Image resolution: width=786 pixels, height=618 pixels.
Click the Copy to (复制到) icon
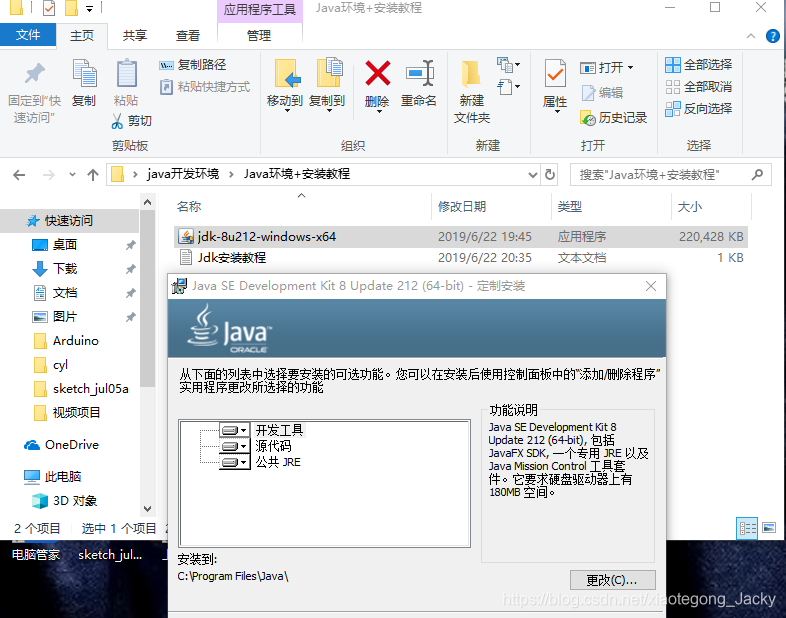(329, 73)
